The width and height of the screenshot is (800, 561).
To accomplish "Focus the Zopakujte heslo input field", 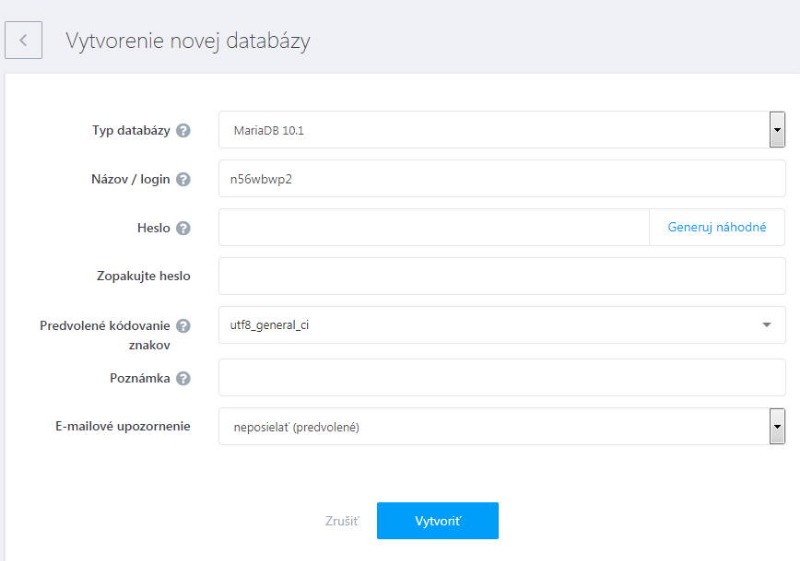I will 502,276.
